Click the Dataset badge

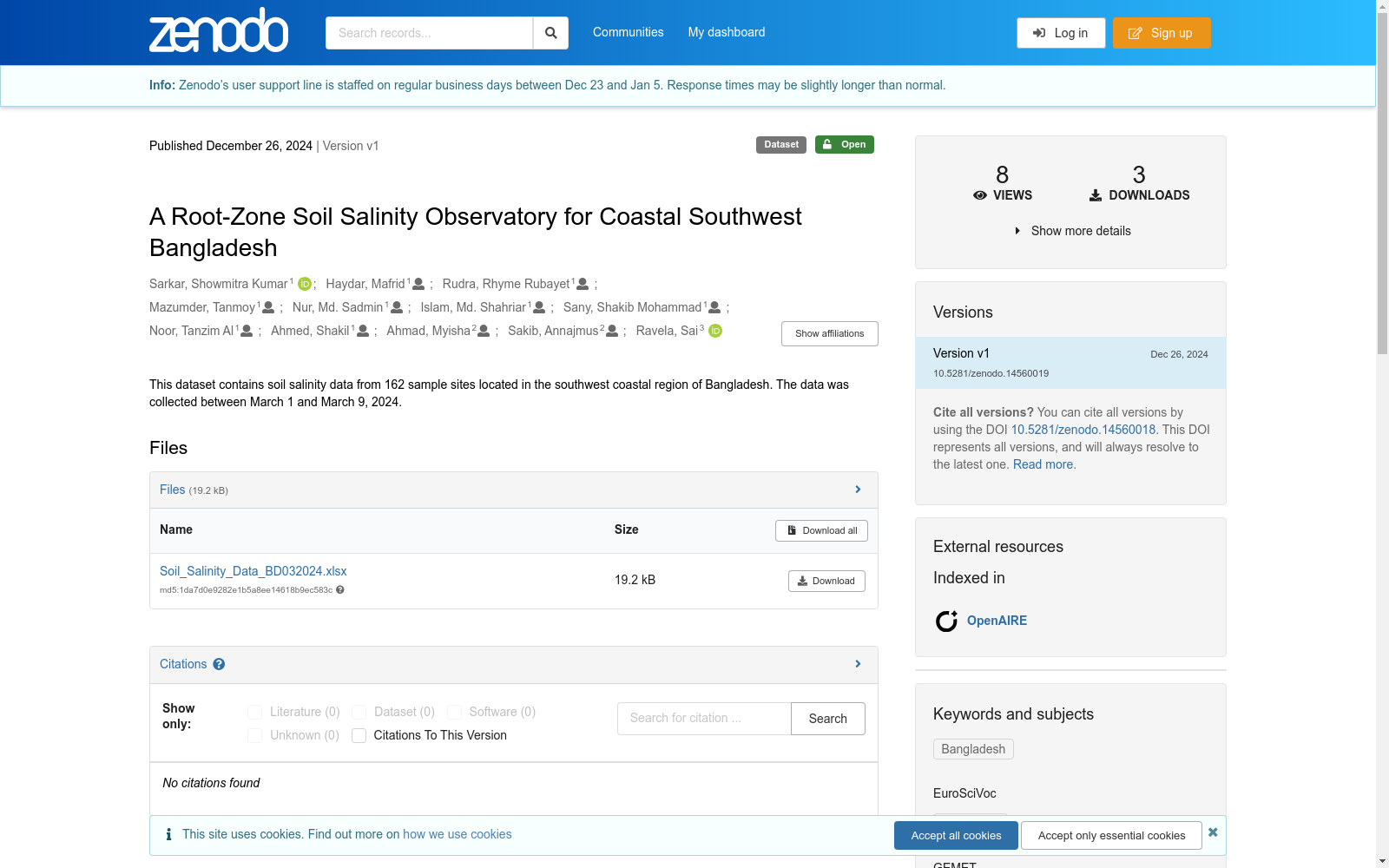click(781, 145)
